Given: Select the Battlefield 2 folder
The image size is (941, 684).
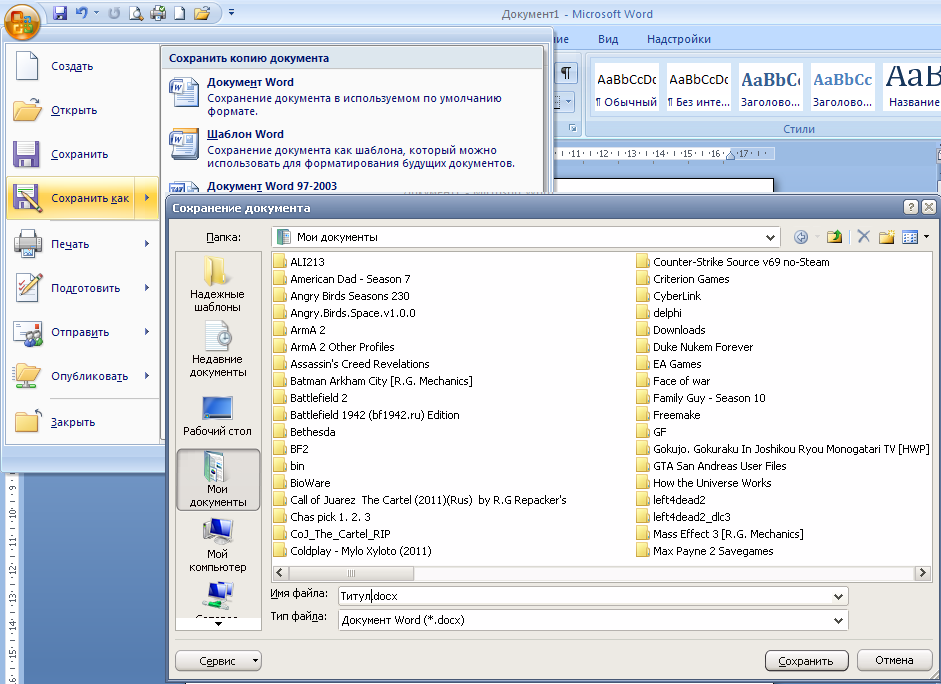Looking at the screenshot, I should tap(310, 398).
